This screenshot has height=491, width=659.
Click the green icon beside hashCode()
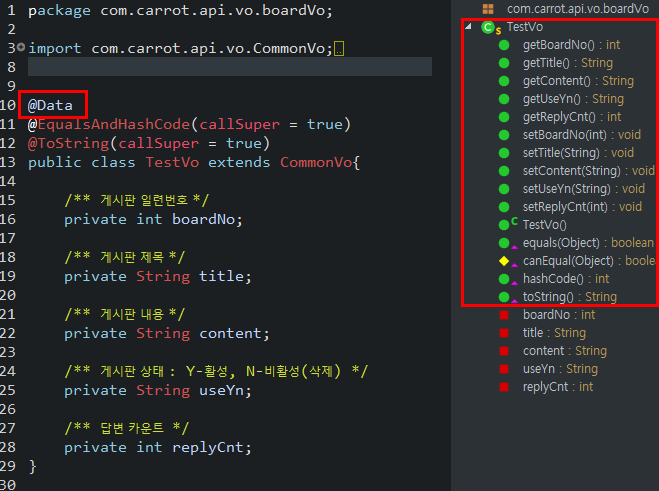[x=504, y=279]
